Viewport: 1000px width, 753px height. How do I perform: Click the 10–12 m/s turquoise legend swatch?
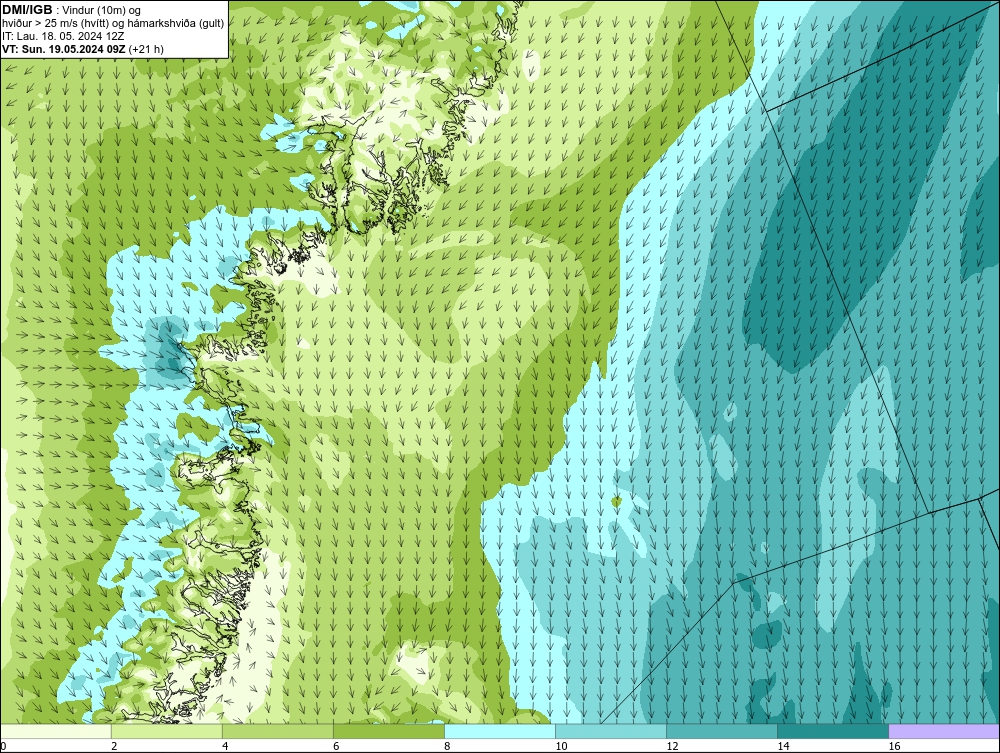[x=611, y=731]
